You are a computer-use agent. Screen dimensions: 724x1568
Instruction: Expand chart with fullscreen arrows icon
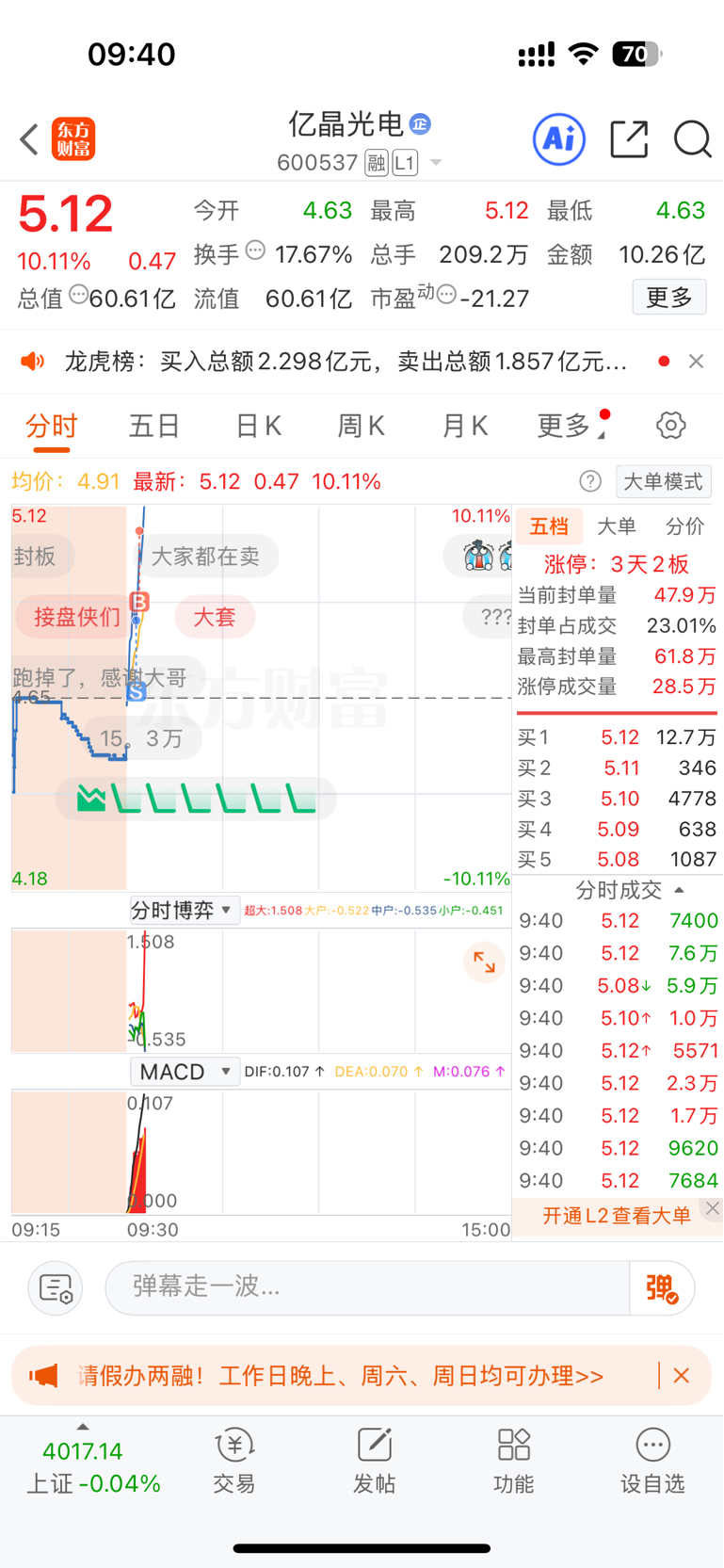coord(485,962)
